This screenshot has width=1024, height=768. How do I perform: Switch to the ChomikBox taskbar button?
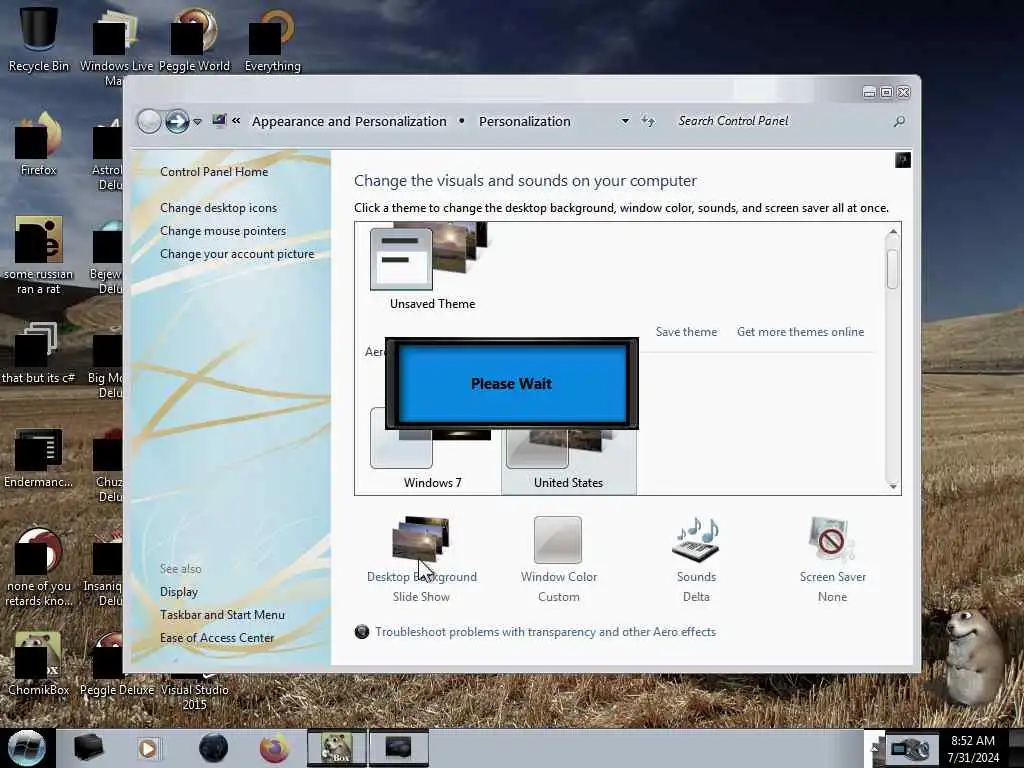(337, 748)
